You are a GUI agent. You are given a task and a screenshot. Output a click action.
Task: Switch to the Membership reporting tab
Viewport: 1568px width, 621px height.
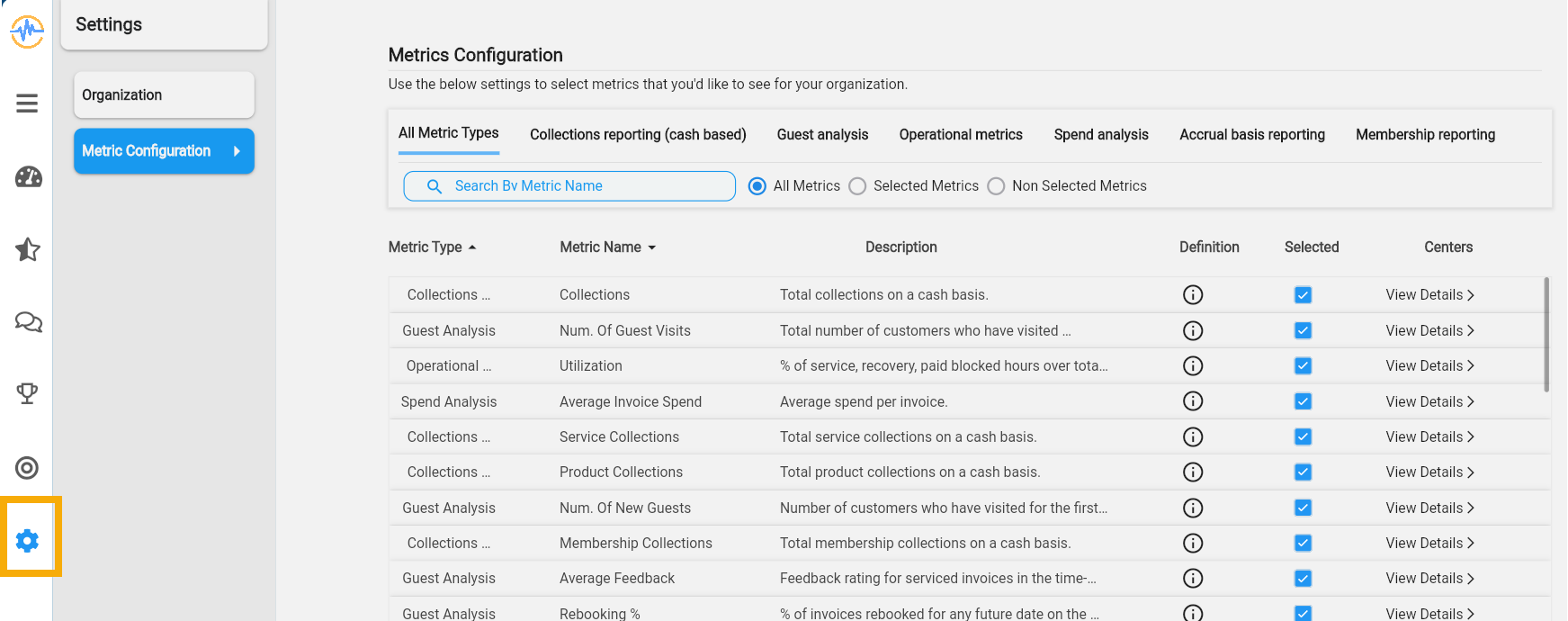[1426, 135]
